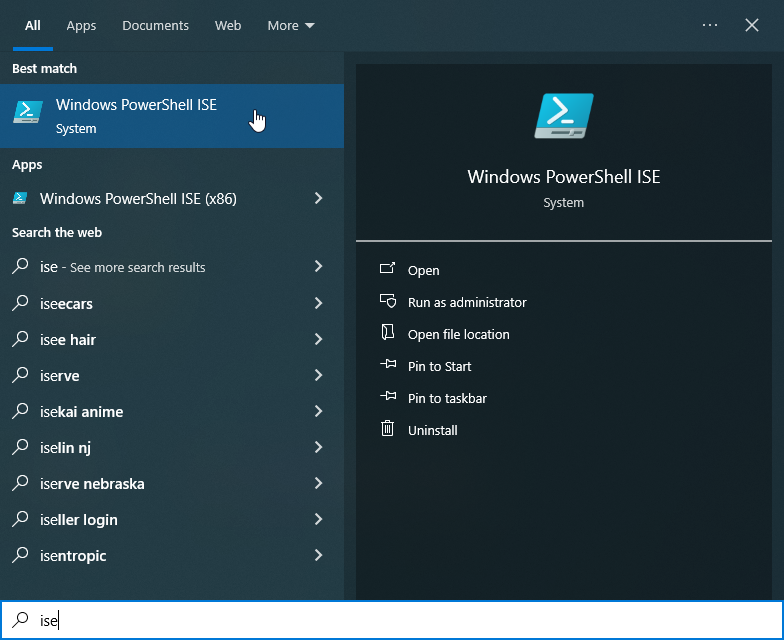Screen dimensions: 784x640
Task: Expand arrow next to 'ise' web result
Action: click(318, 266)
